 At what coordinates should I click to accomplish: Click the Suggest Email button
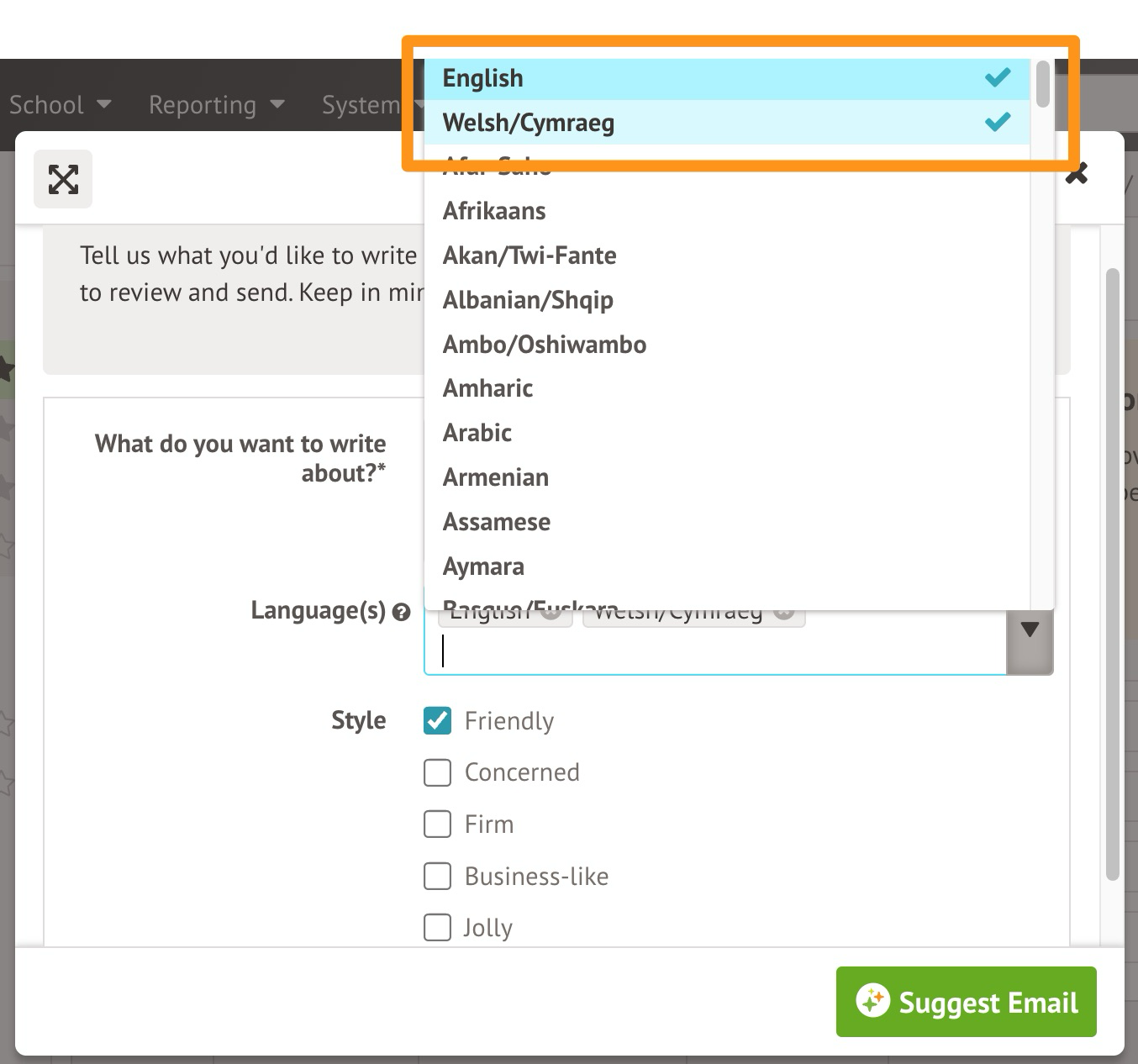tap(966, 1002)
